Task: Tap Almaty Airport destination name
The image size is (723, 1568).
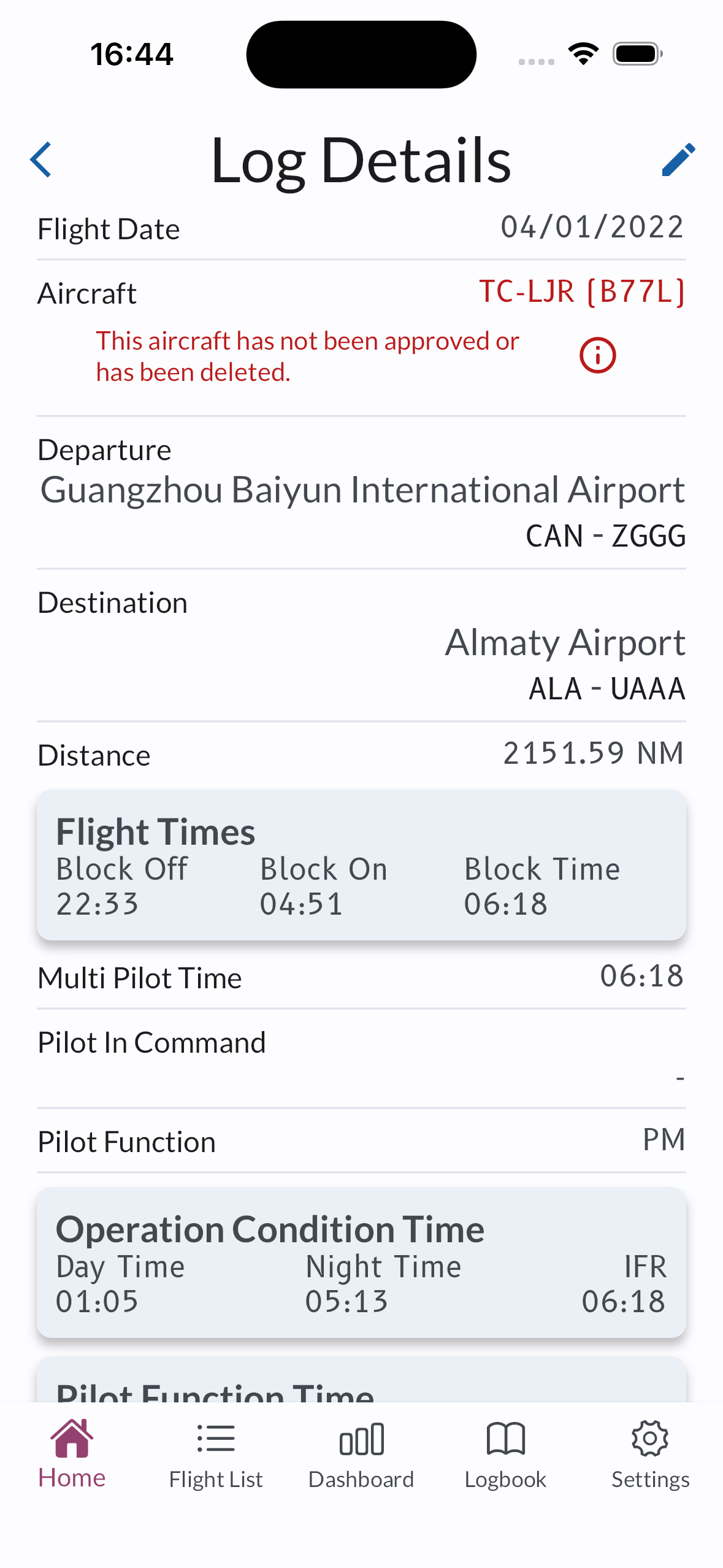Action: point(565,643)
